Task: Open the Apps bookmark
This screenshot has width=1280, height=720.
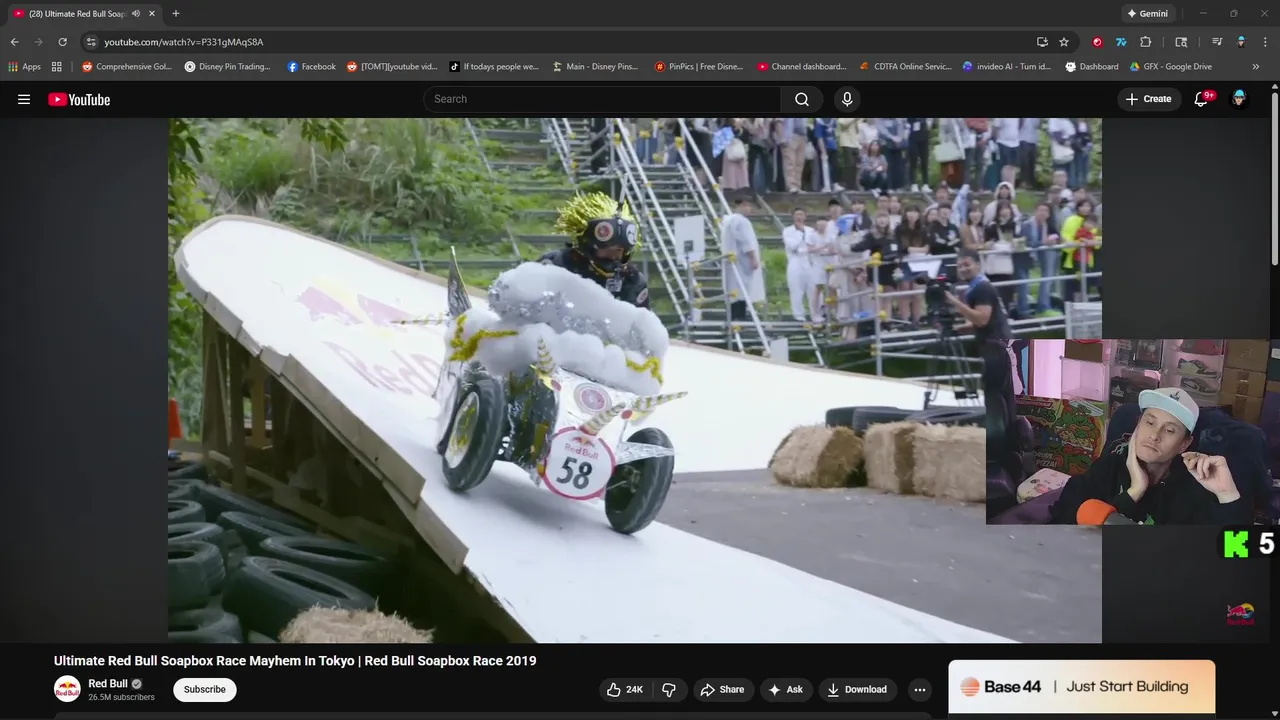Action: [25, 67]
